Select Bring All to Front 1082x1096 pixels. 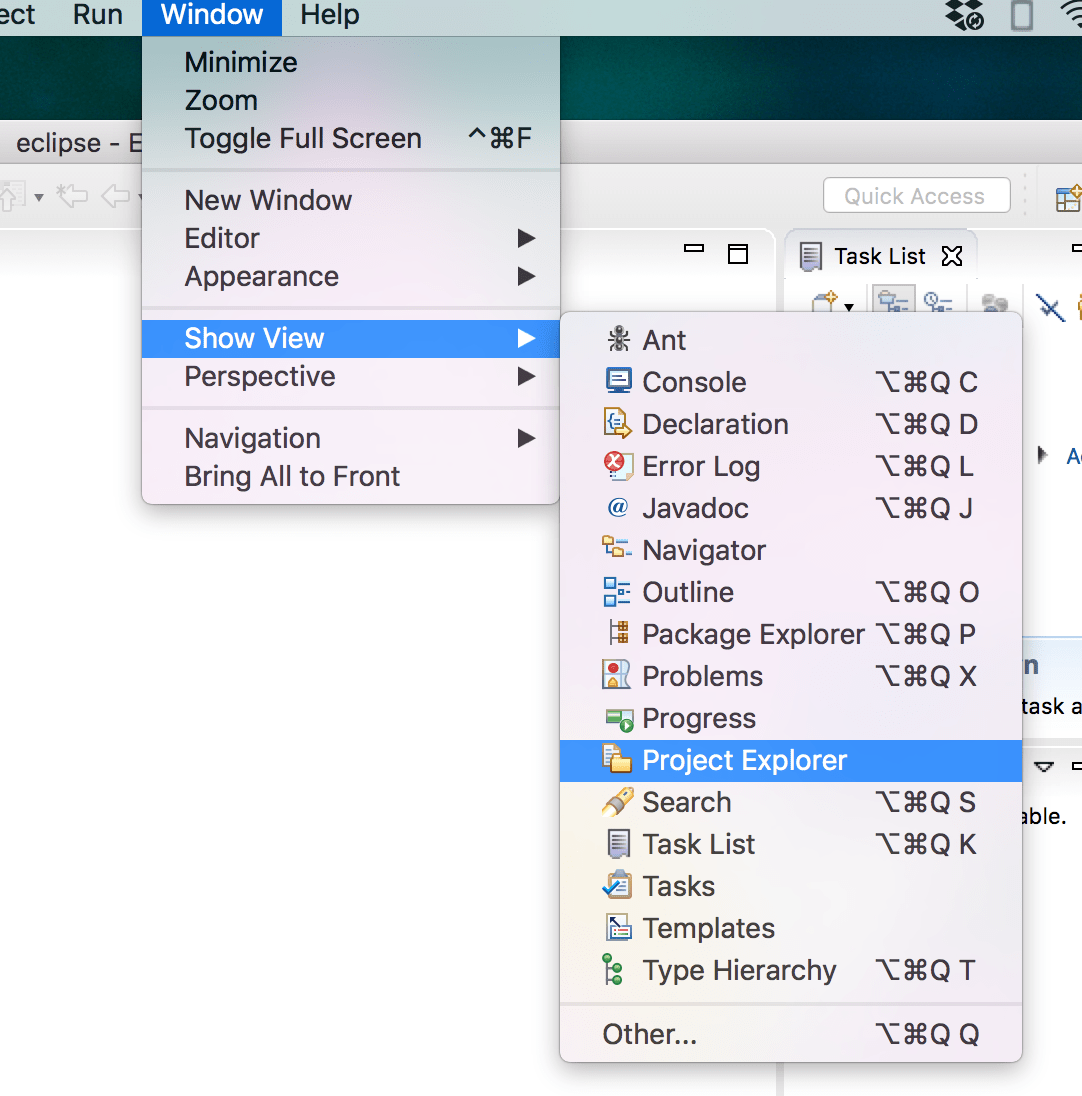click(350, 477)
